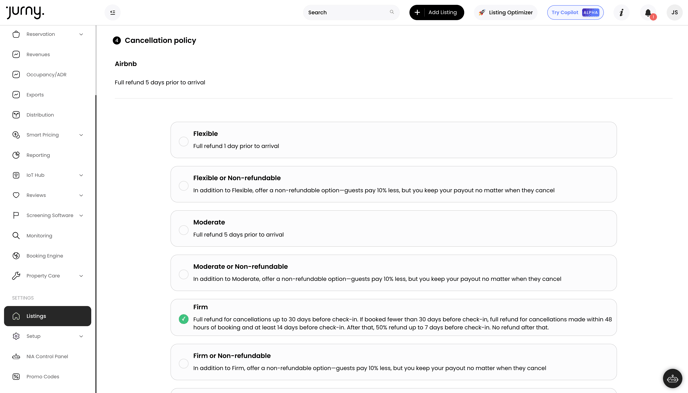Click the Add Listing button

437,13
